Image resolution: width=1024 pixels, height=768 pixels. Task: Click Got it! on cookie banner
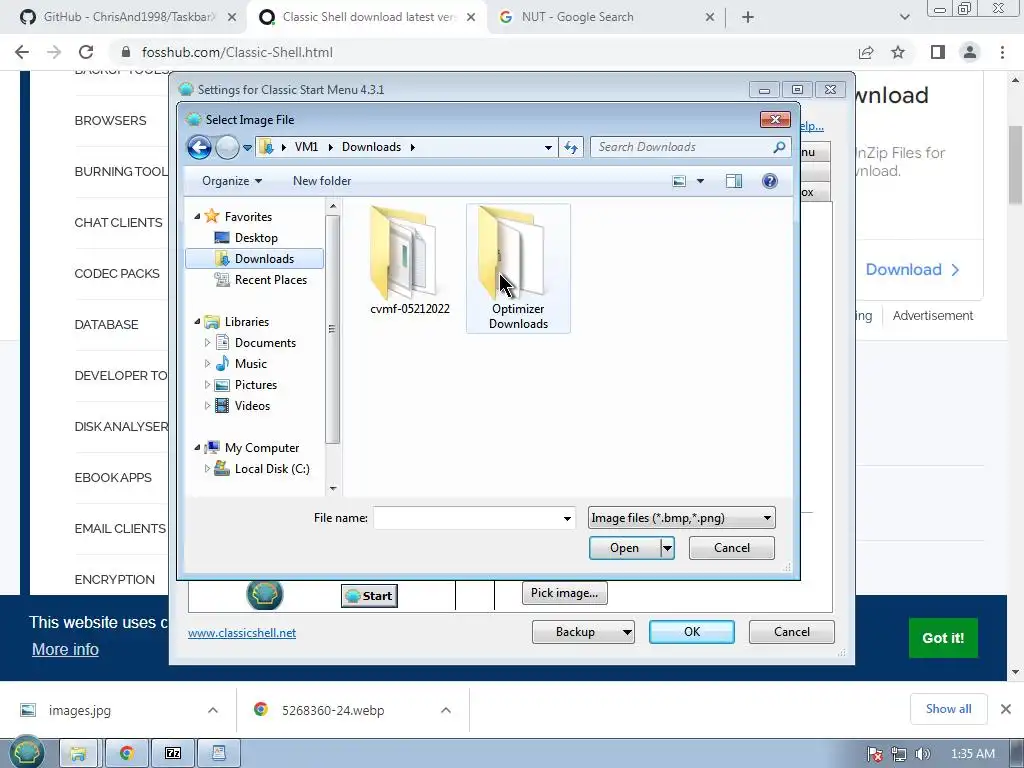tap(943, 638)
